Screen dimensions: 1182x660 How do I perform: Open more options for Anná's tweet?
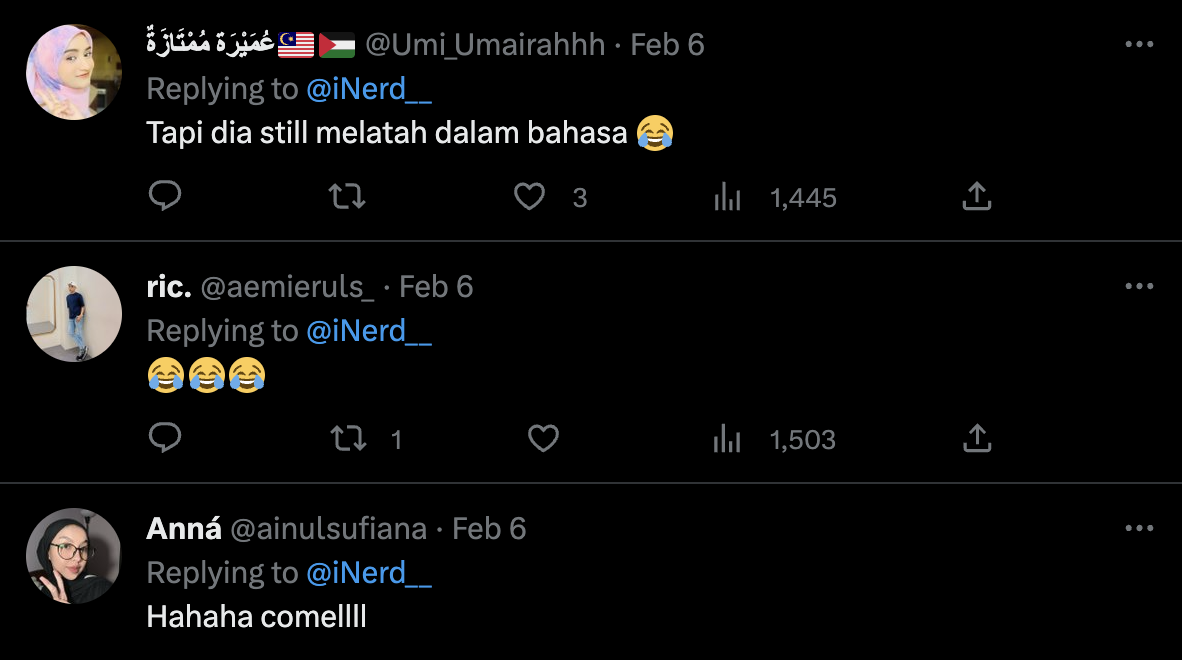[x=1139, y=529]
